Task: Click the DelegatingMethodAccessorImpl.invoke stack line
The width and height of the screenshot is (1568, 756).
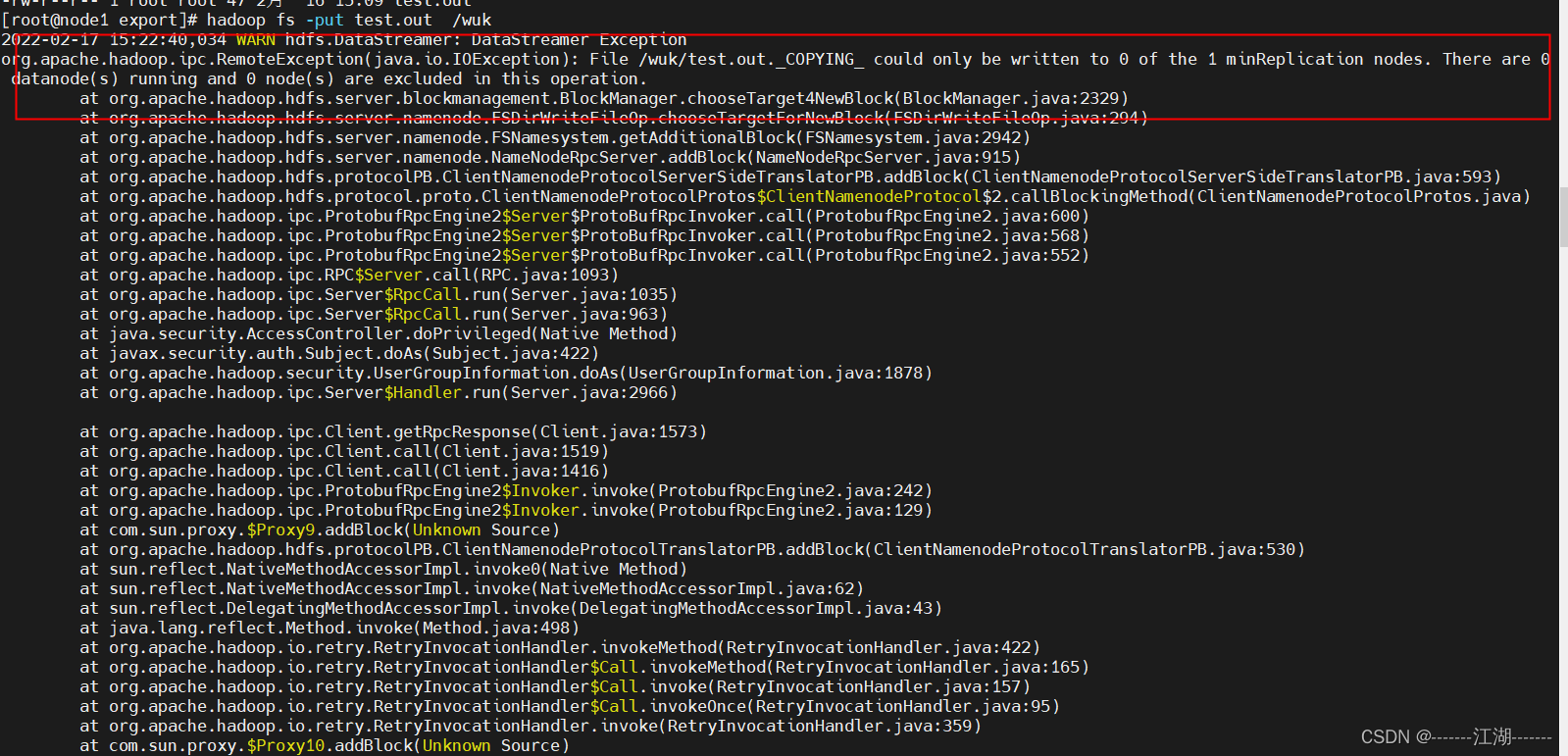Action: point(511,608)
